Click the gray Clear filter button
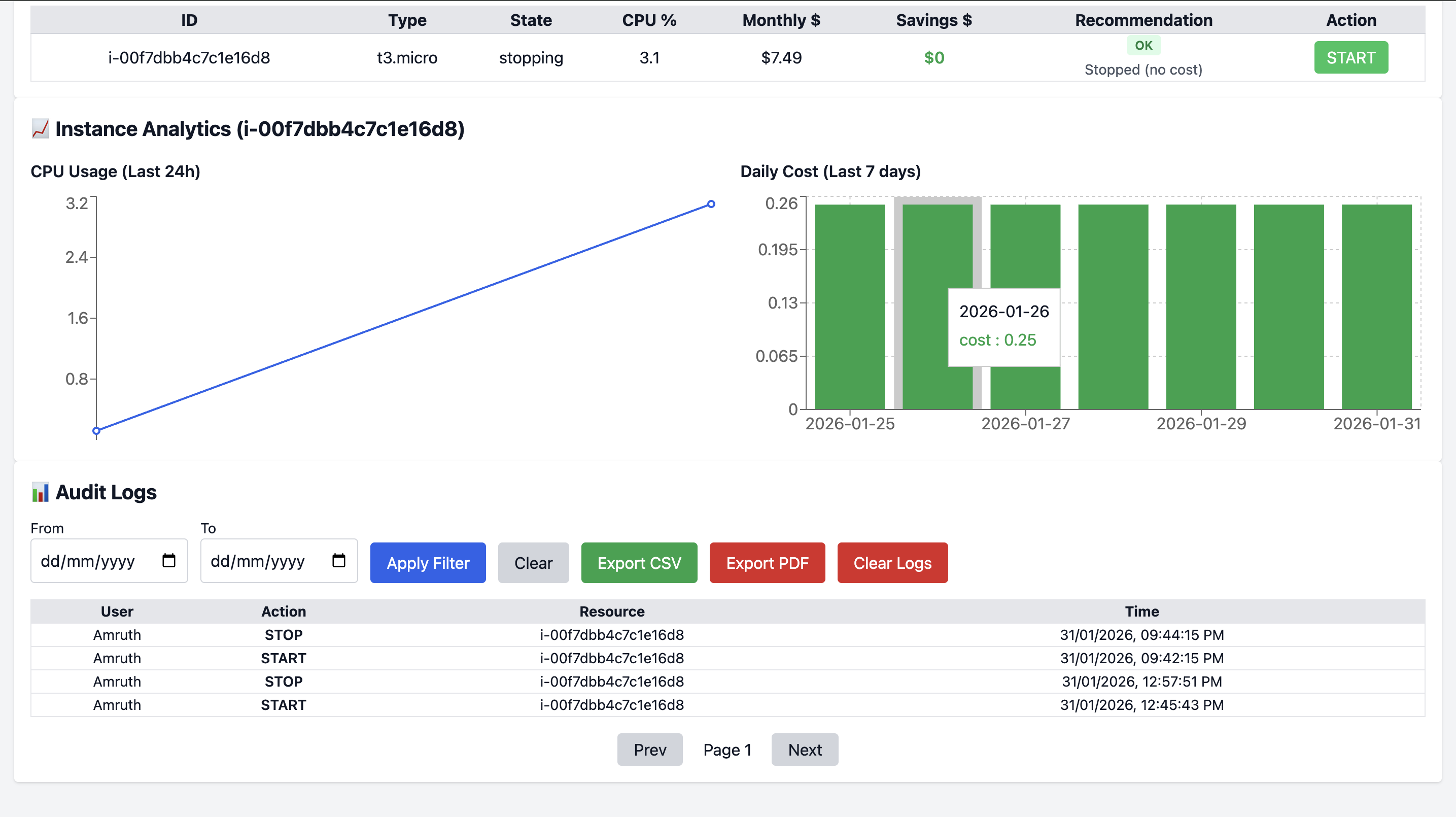Screen dimensions: 1456x817 (533, 563)
